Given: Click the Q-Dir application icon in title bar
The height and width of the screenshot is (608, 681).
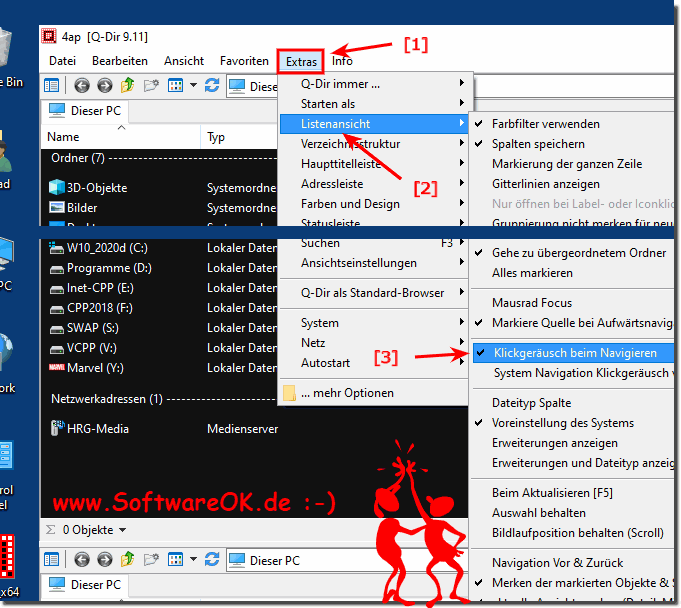Looking at the screenshot, I should click(49, 36).
